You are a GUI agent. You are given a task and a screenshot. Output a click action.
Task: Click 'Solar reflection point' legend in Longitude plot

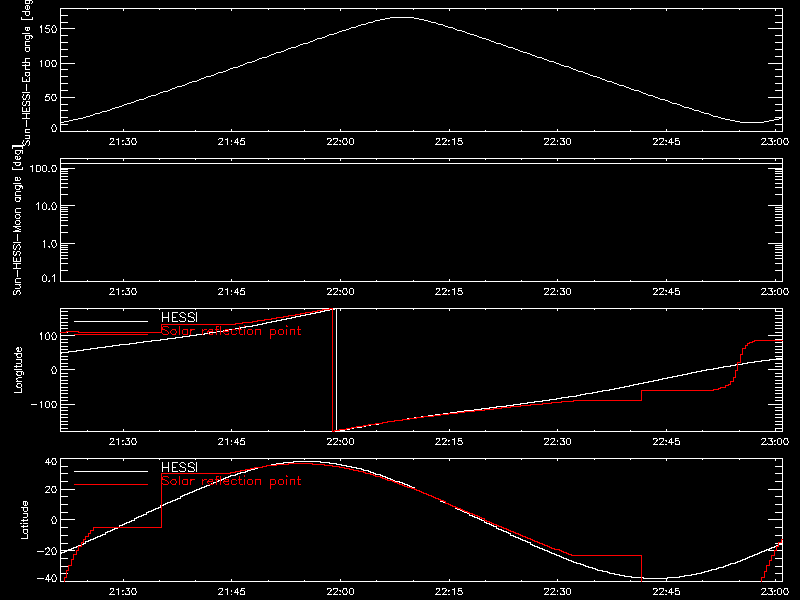[x=231, y=331]
